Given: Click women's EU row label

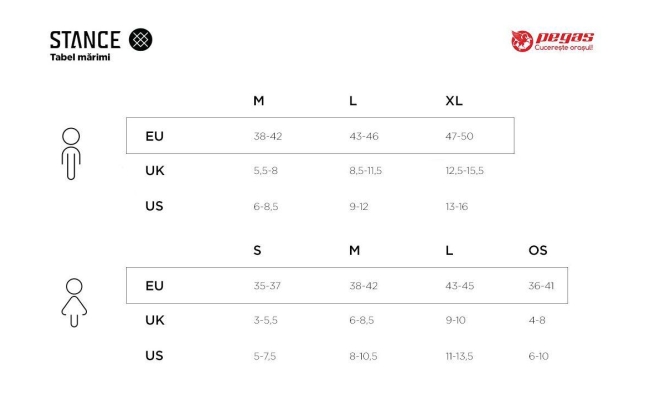Looking at the screenshot, I should pos(154,286).
